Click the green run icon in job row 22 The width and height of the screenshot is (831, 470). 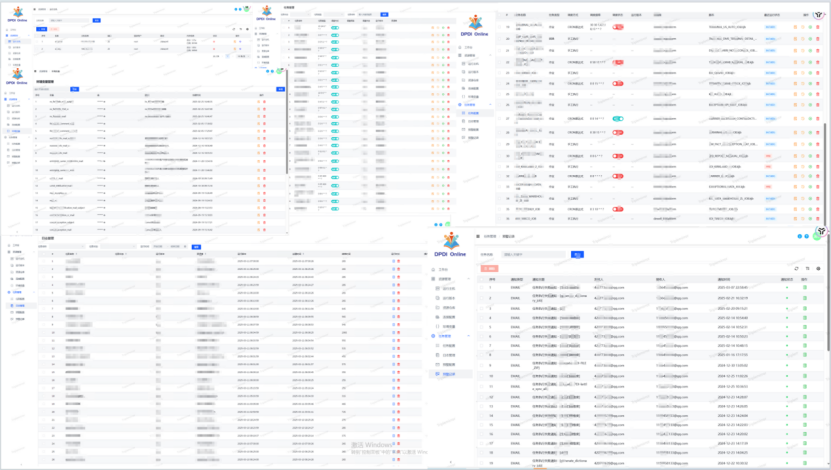(810, 62)
